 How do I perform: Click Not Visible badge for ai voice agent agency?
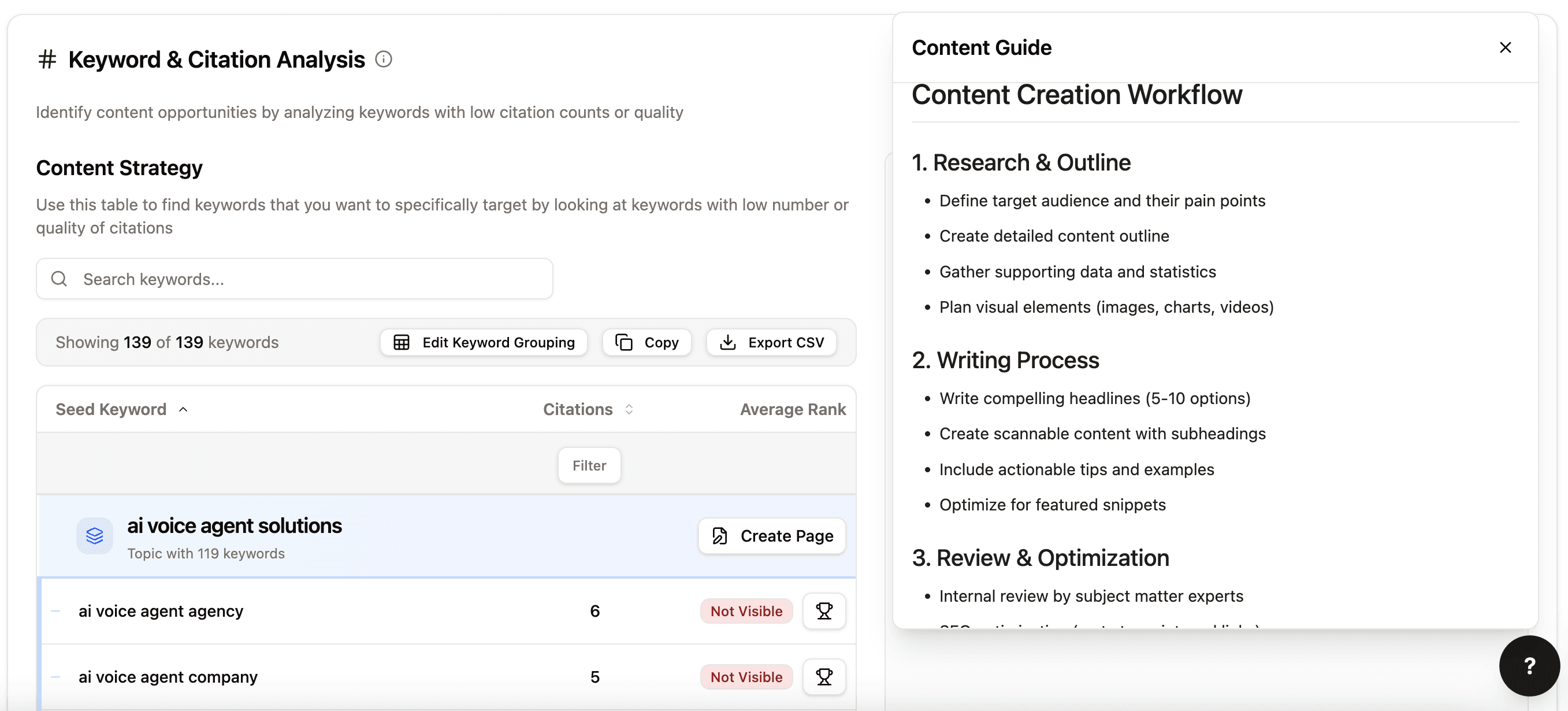pyautogui.click(x=746, y=611)
